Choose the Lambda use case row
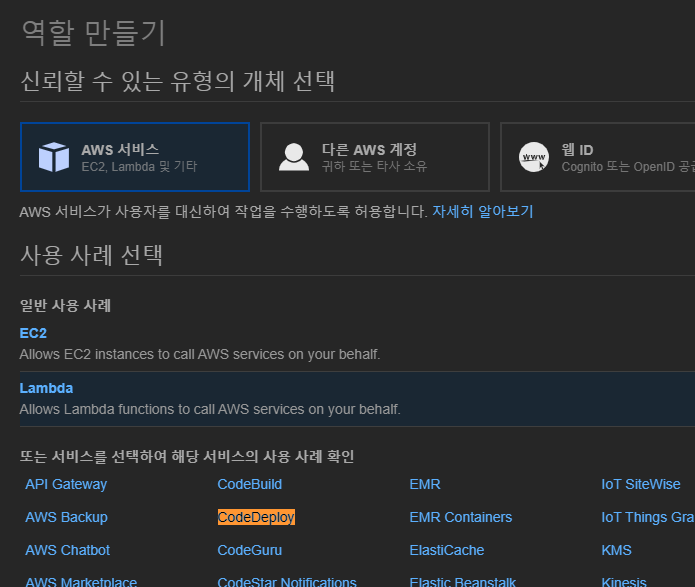The image size is (695, 587). (x=357, y=399)
